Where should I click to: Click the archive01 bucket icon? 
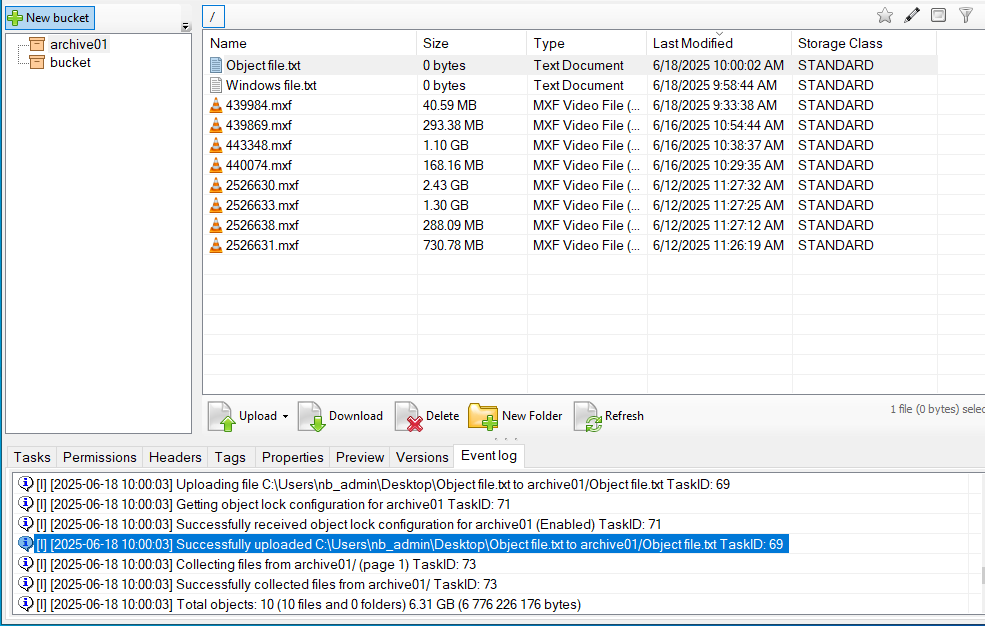click(37, 44)
